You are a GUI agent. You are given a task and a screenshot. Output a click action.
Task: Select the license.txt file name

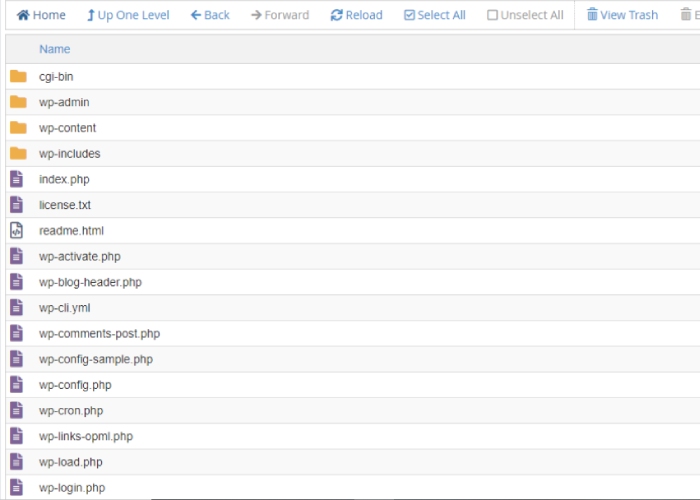[65, 205]
